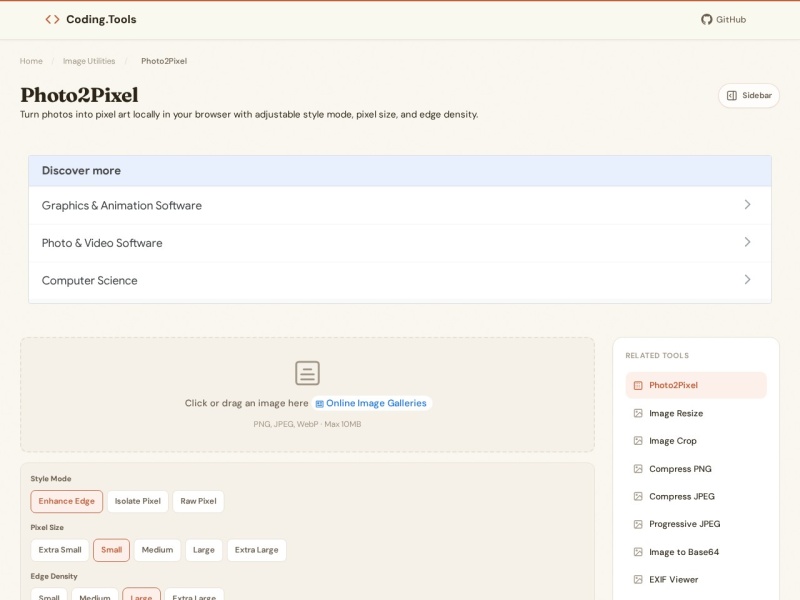
Task: Open Image to Base64 related tool
Action: click(696, 552)
